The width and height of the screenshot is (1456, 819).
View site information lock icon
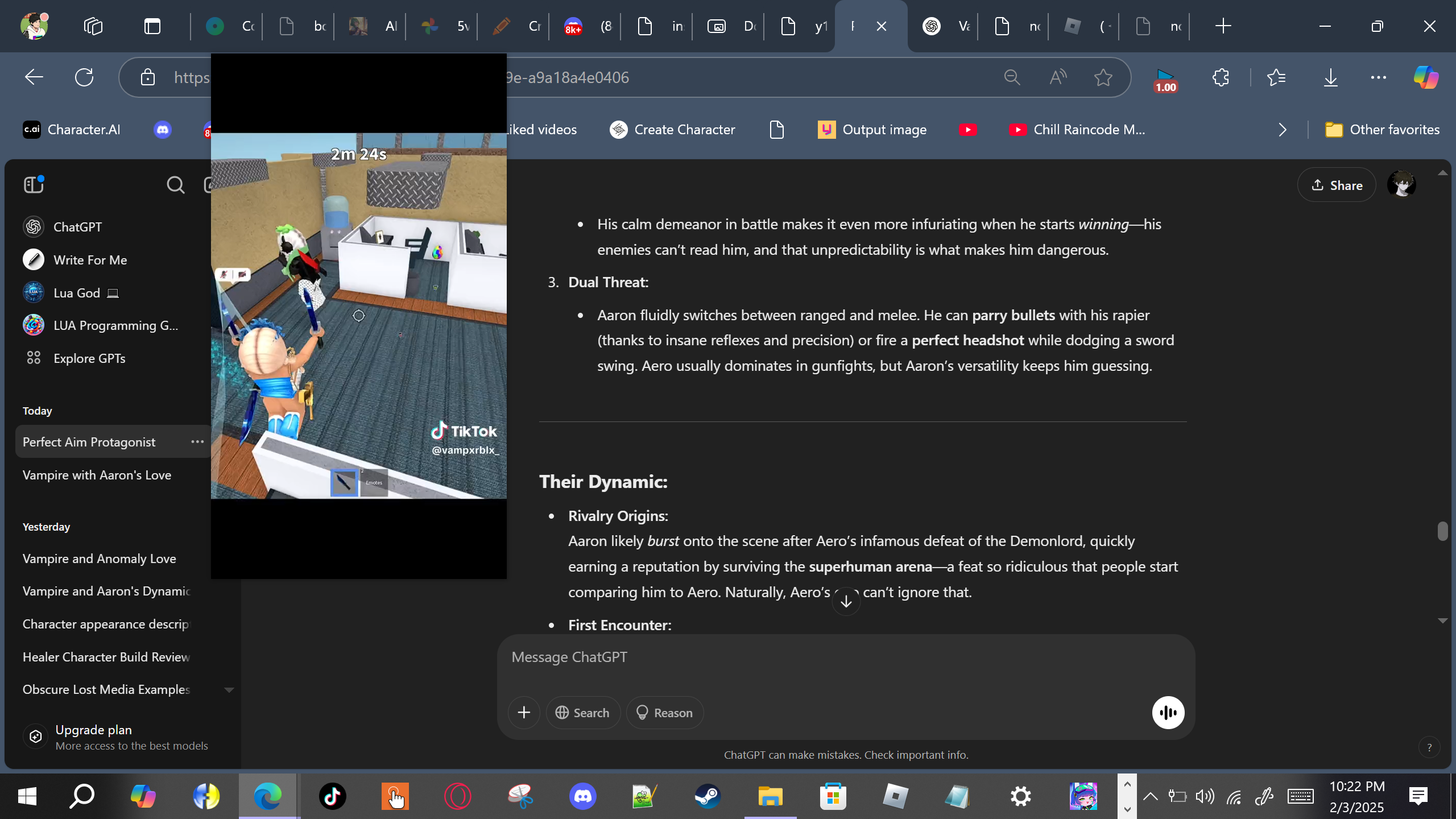click(148, 77)
